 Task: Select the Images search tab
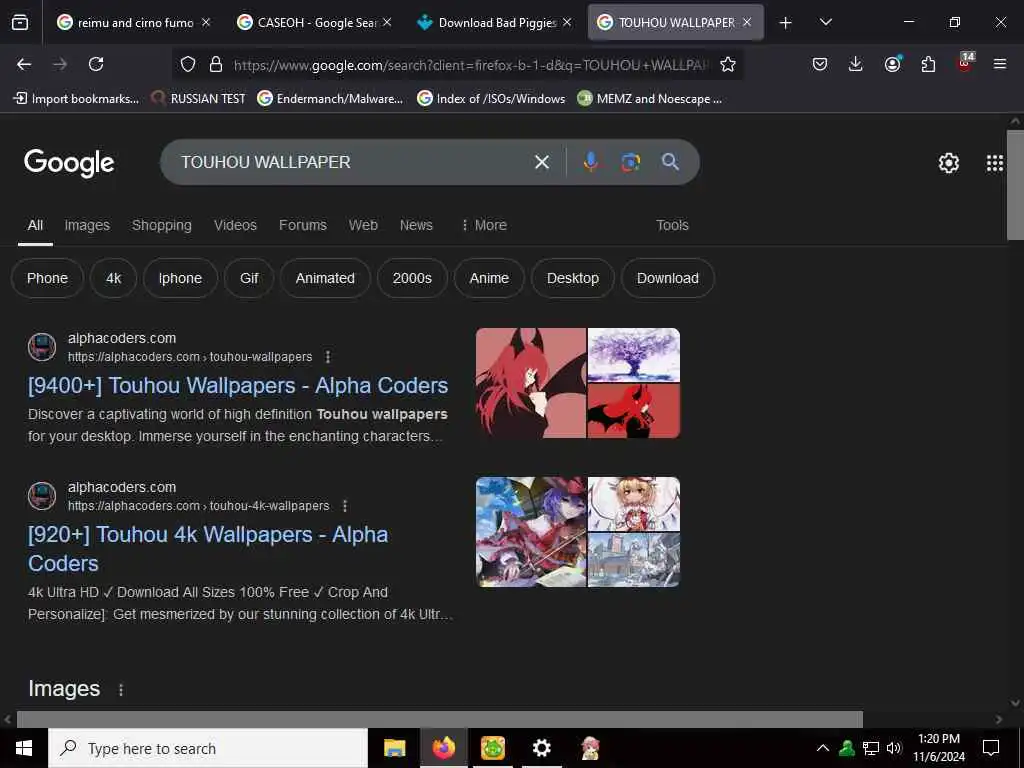click(x=87, y=225)
